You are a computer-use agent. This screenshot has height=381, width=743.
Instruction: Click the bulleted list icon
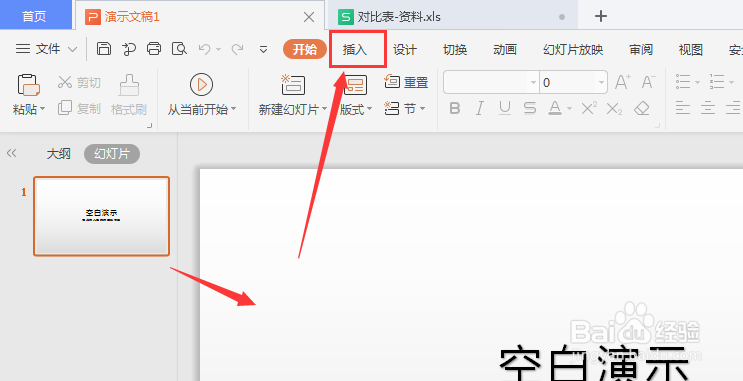click(x=683, y=82)
